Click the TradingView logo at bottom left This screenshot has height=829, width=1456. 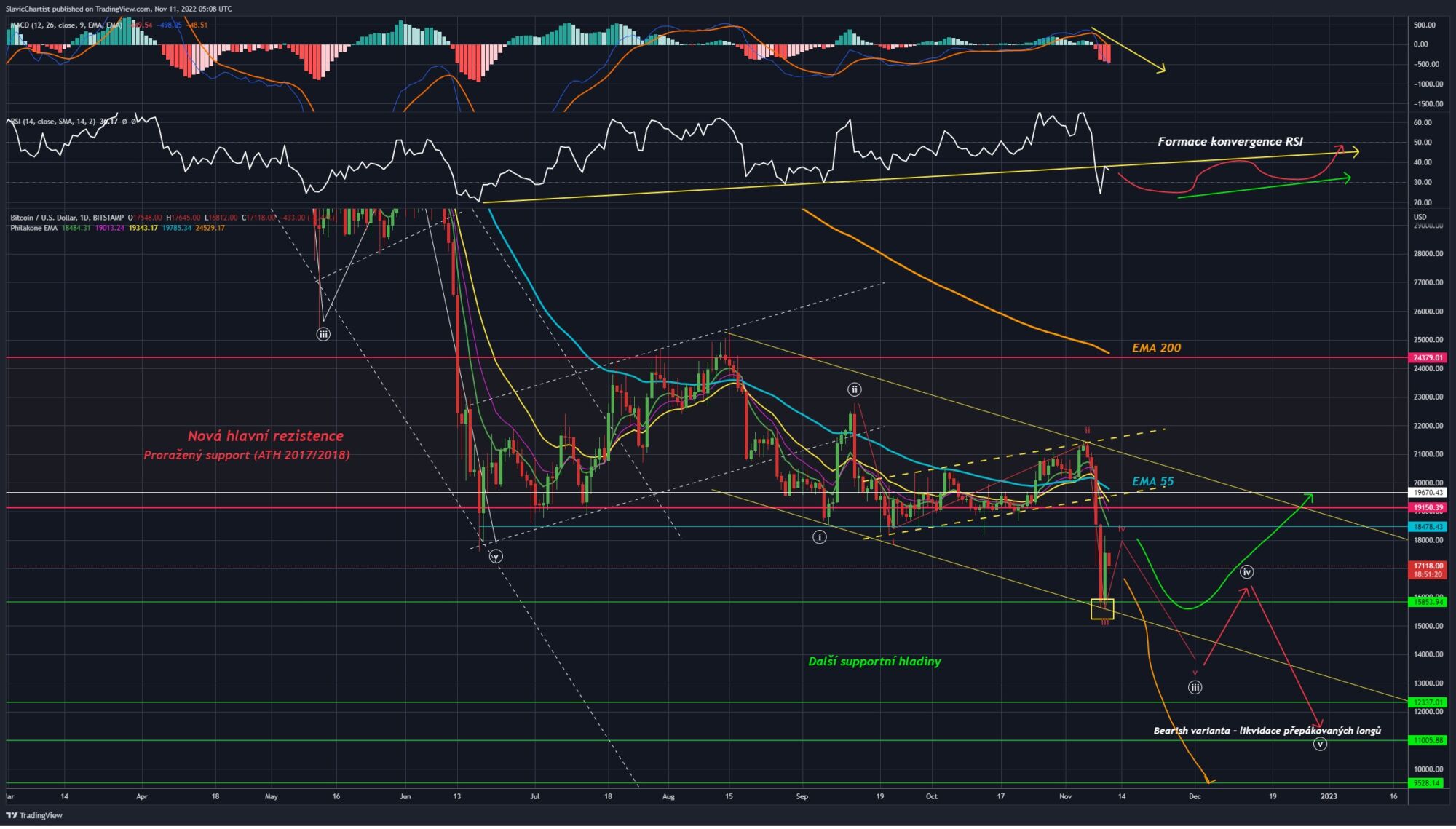[33, 816]
